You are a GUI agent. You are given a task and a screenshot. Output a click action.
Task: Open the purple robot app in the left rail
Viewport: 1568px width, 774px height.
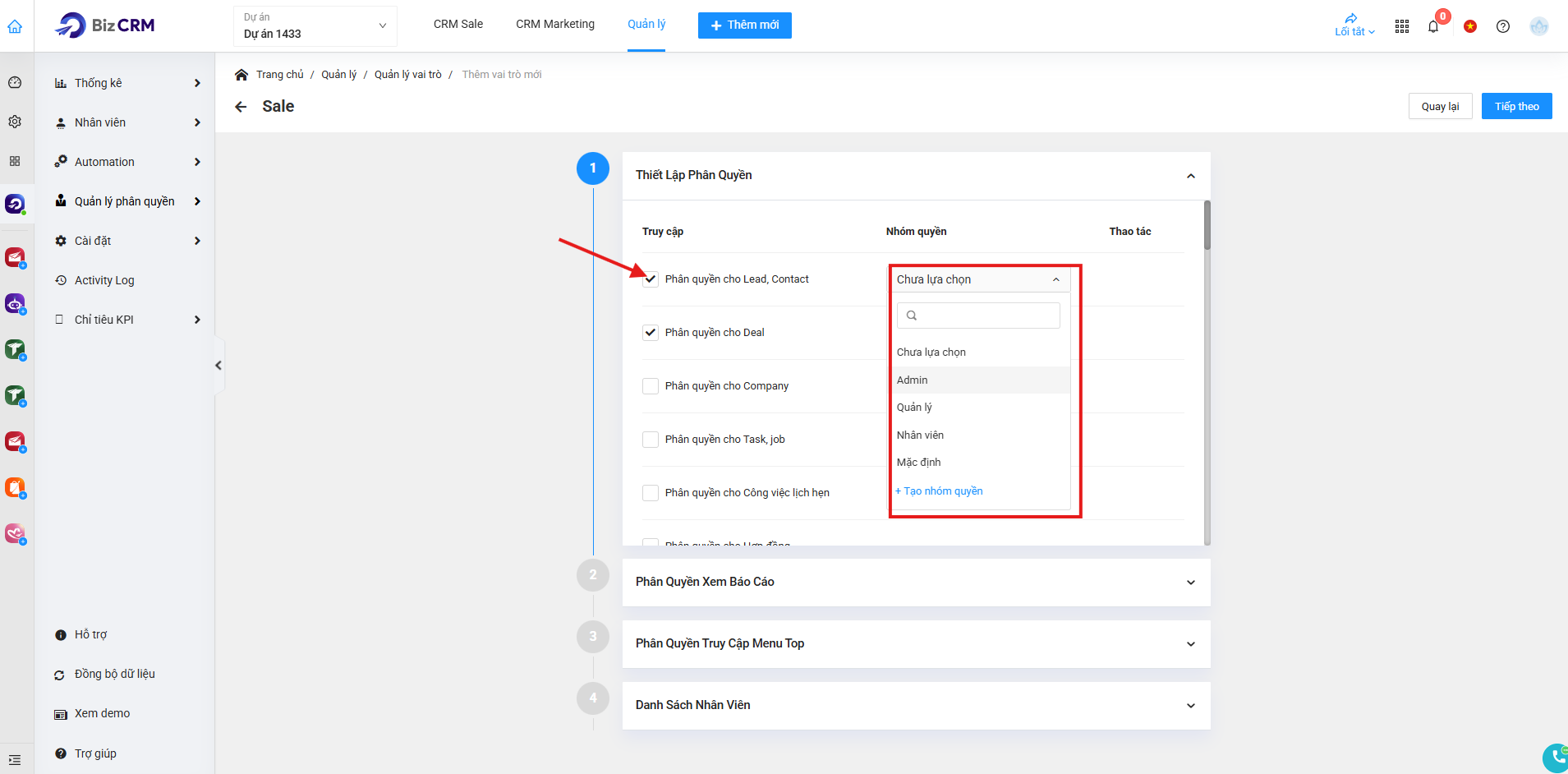15,304
